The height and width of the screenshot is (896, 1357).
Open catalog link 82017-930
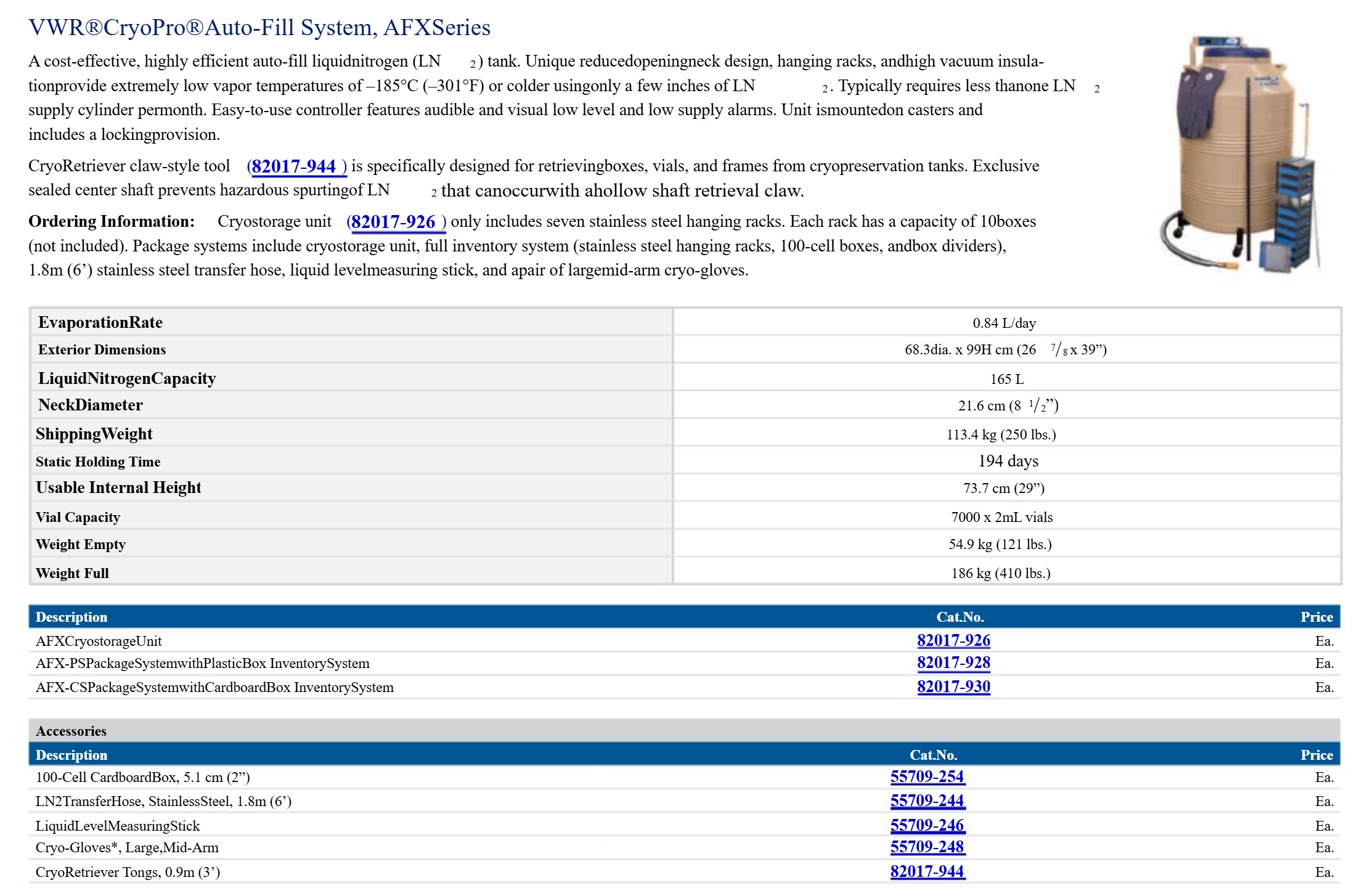pos(953,686)
